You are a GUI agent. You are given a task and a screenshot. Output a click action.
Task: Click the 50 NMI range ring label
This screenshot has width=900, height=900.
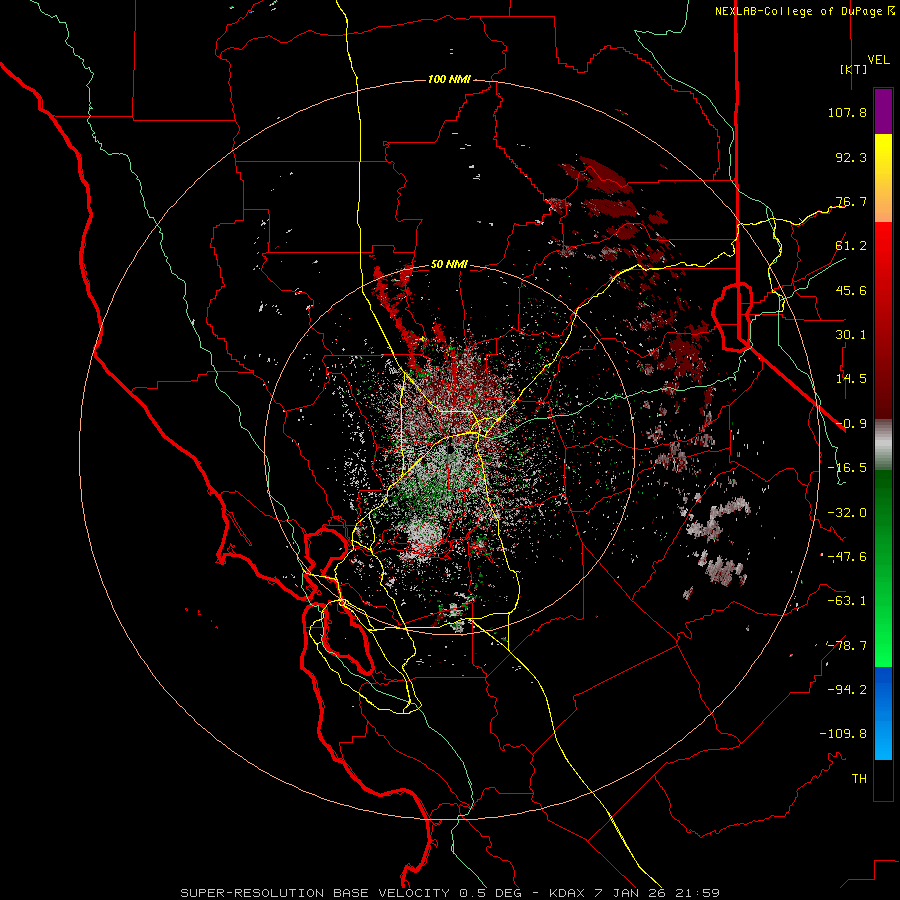(x=449, y=265)
